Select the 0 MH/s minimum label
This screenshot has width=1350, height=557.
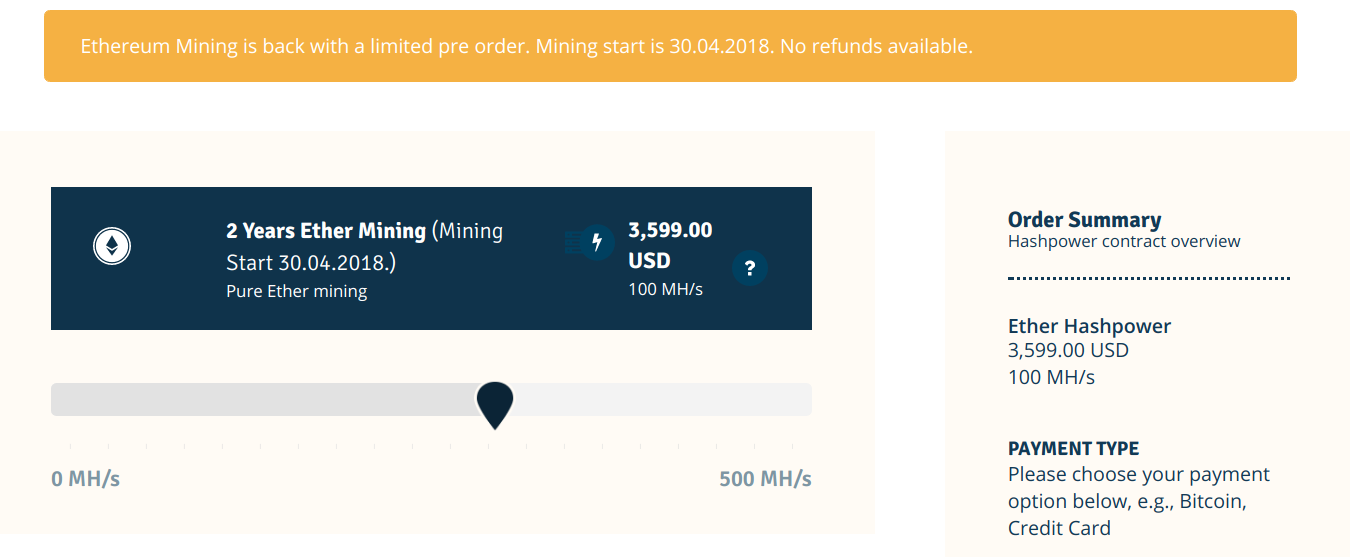click(x=85, y=479)
